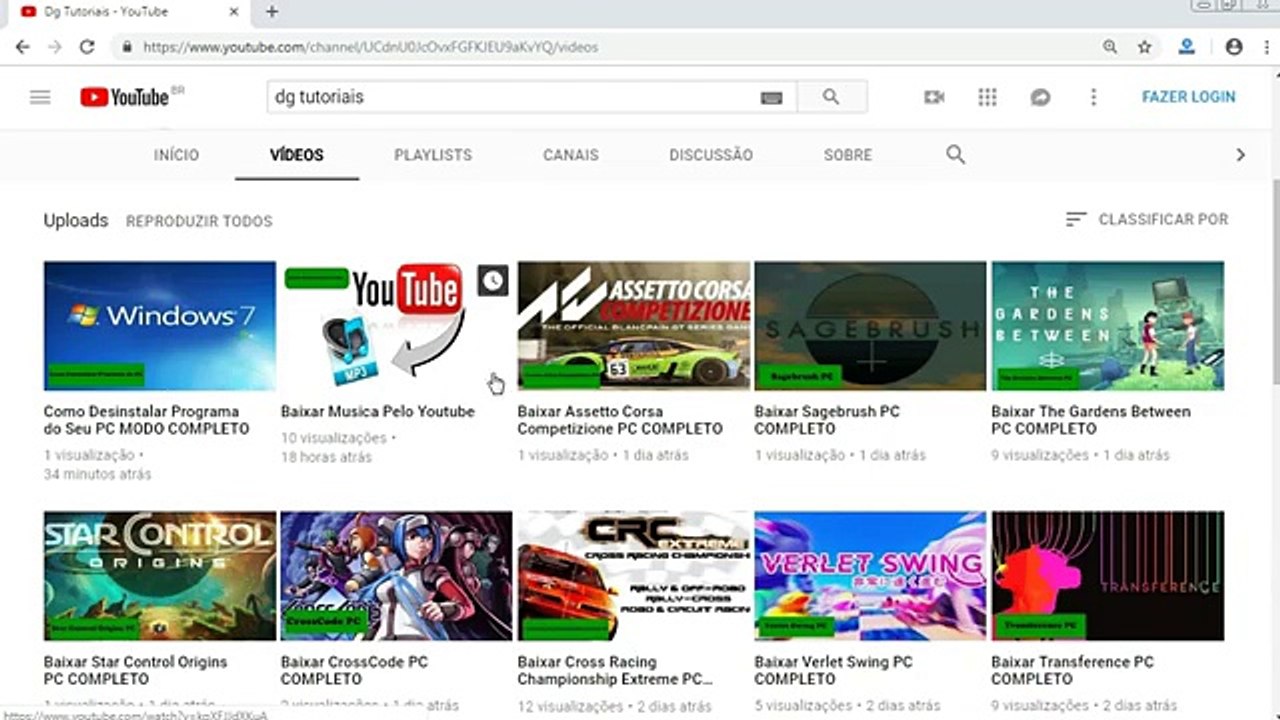Image resolution: width=1280 pixels, height=720 pixels.
Task: Open Baixar CrossCode PC COMPLETO title
Action: click(354, 670)
